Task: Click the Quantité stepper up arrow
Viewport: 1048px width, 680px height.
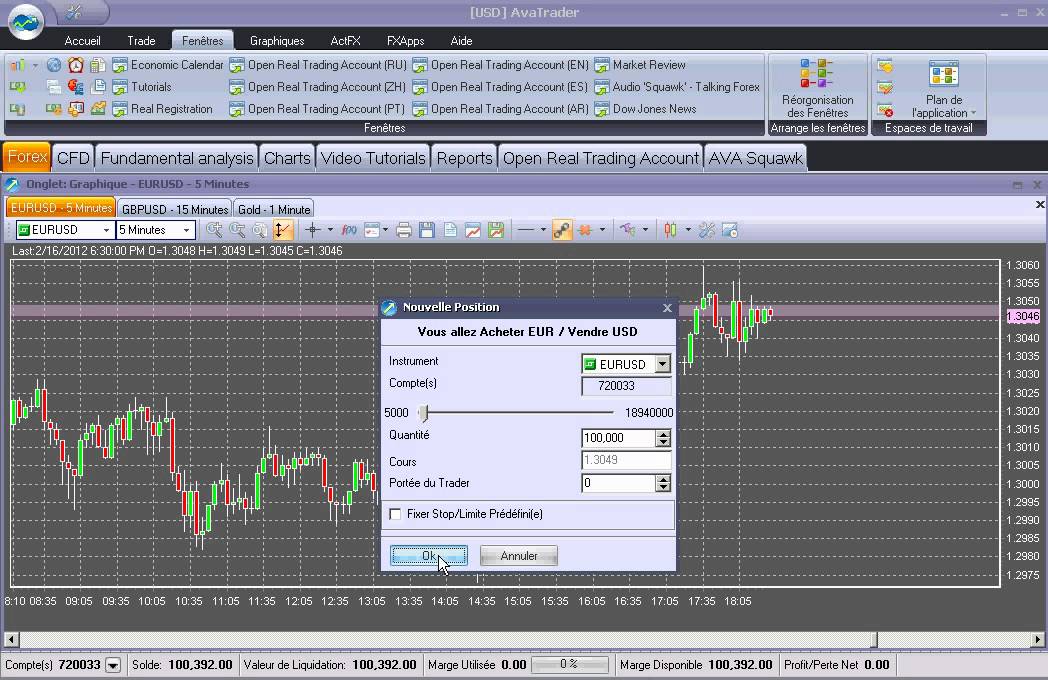Action: click(x=662, y=433)
